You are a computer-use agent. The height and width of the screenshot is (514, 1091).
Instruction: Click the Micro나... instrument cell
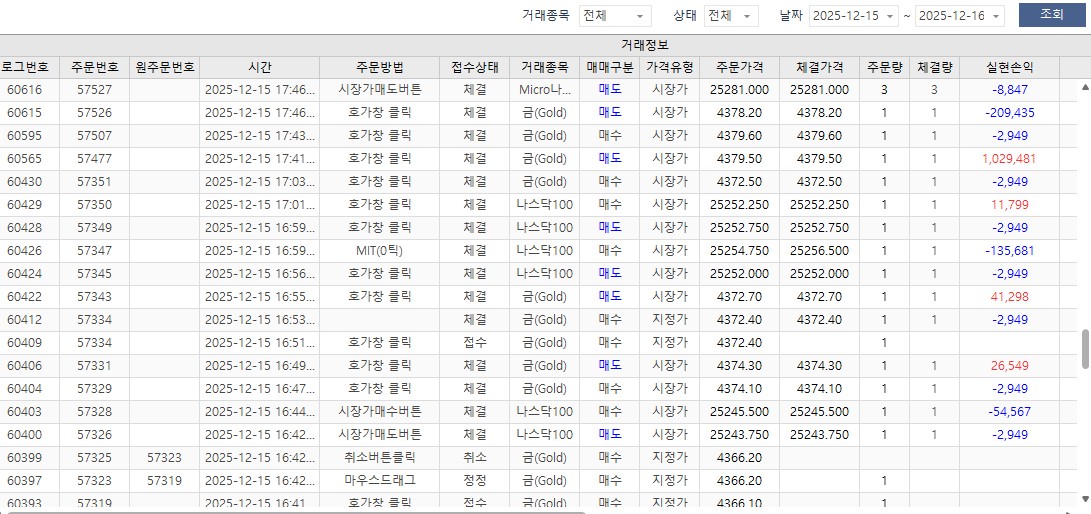click(x=544, y=90)
